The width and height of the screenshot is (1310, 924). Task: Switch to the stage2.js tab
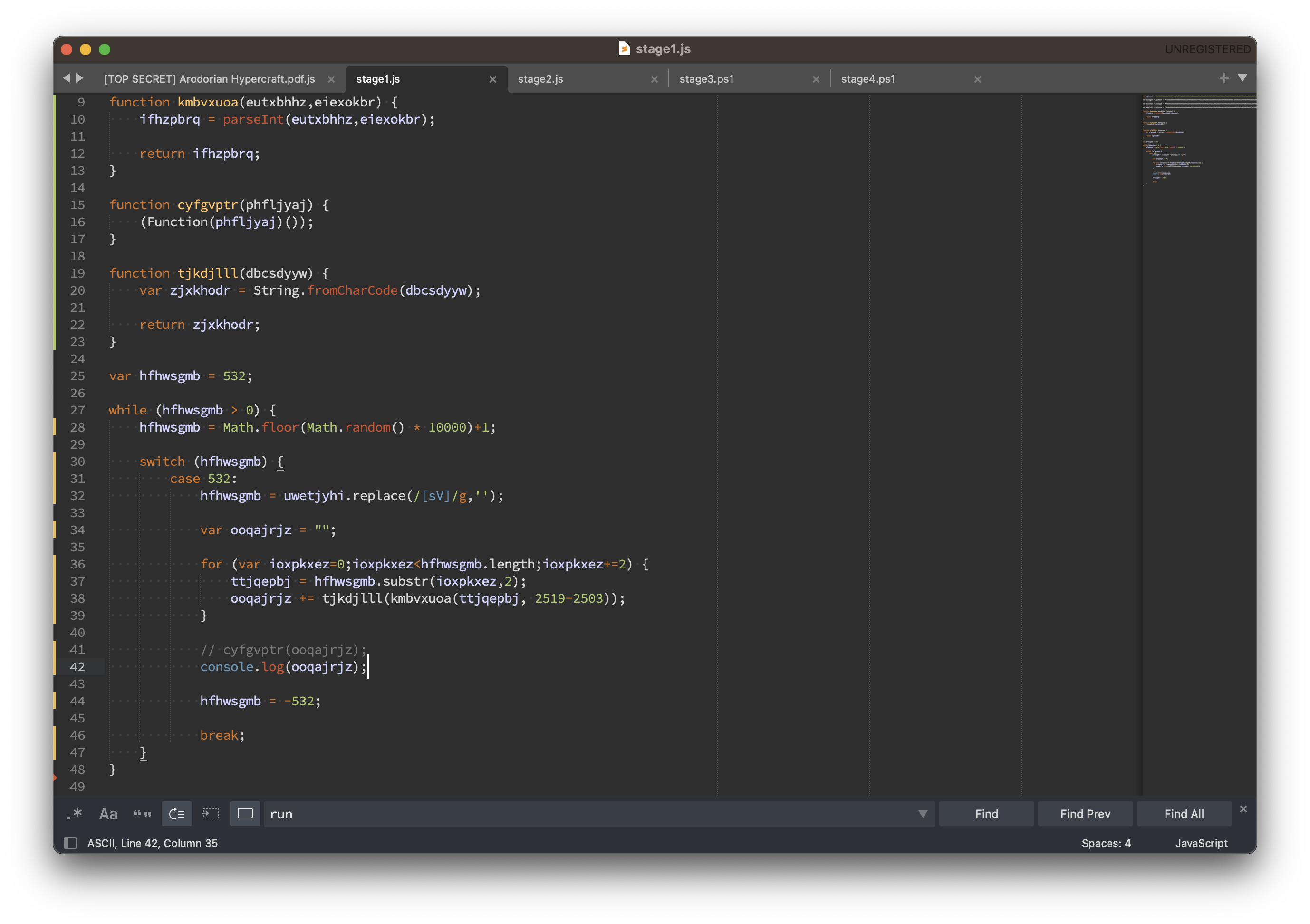540,79
